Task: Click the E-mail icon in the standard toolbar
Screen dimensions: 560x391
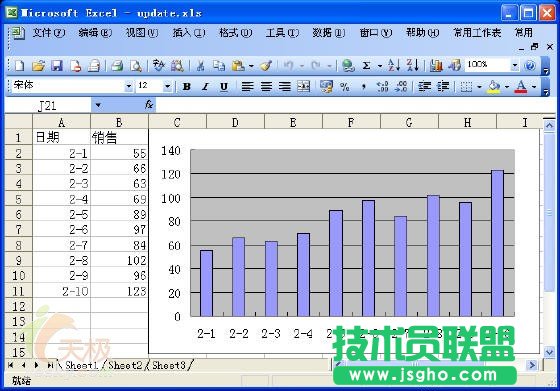Action: [x=94, y=66]
